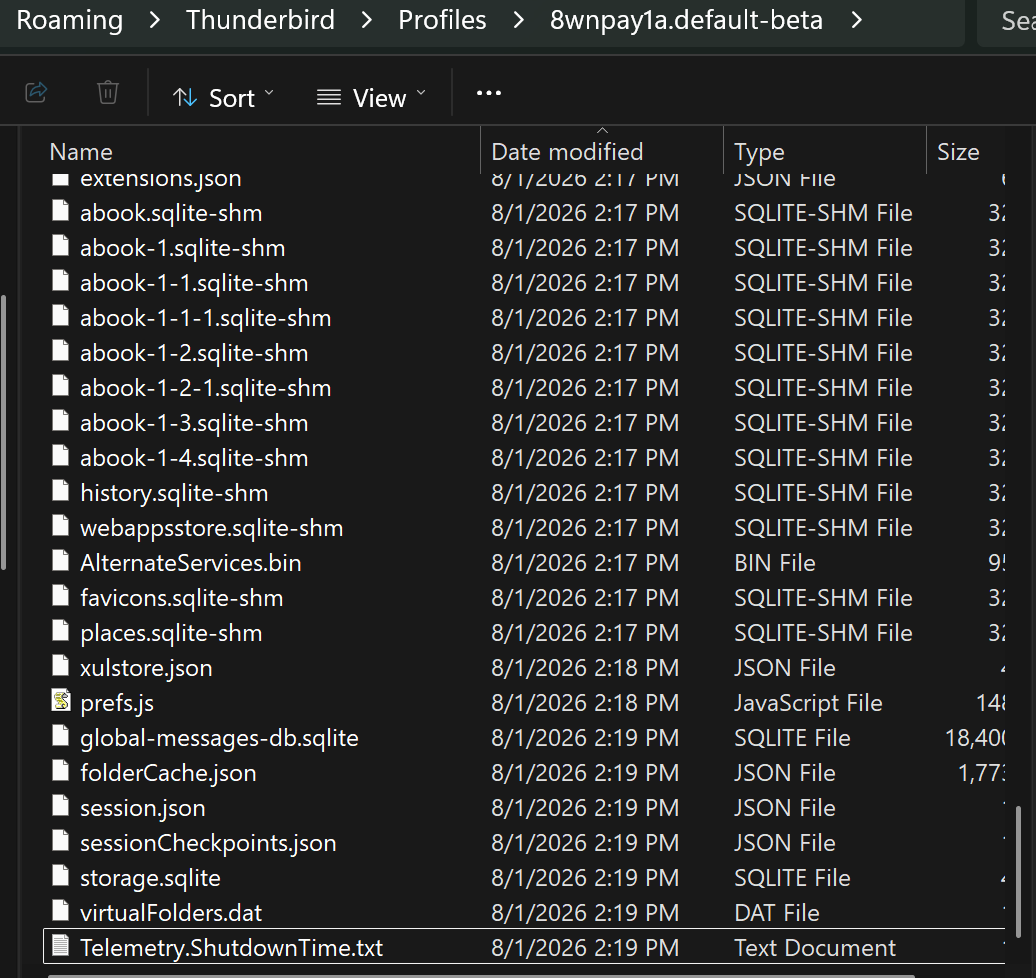Select the abook-1-2.sqlite-shm file icon
Screen dimensions: 1036x978
click(x=61, y=352)
